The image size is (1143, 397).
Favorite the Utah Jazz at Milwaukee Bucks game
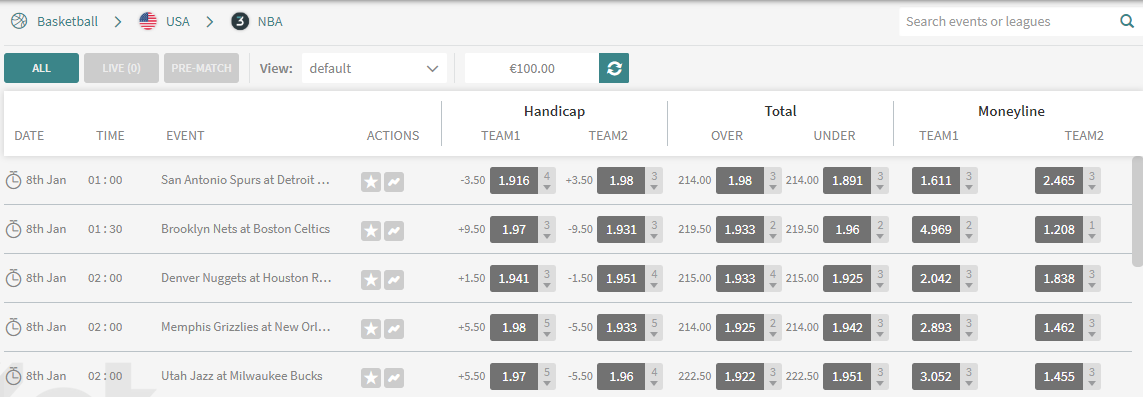tap(371, 377)
